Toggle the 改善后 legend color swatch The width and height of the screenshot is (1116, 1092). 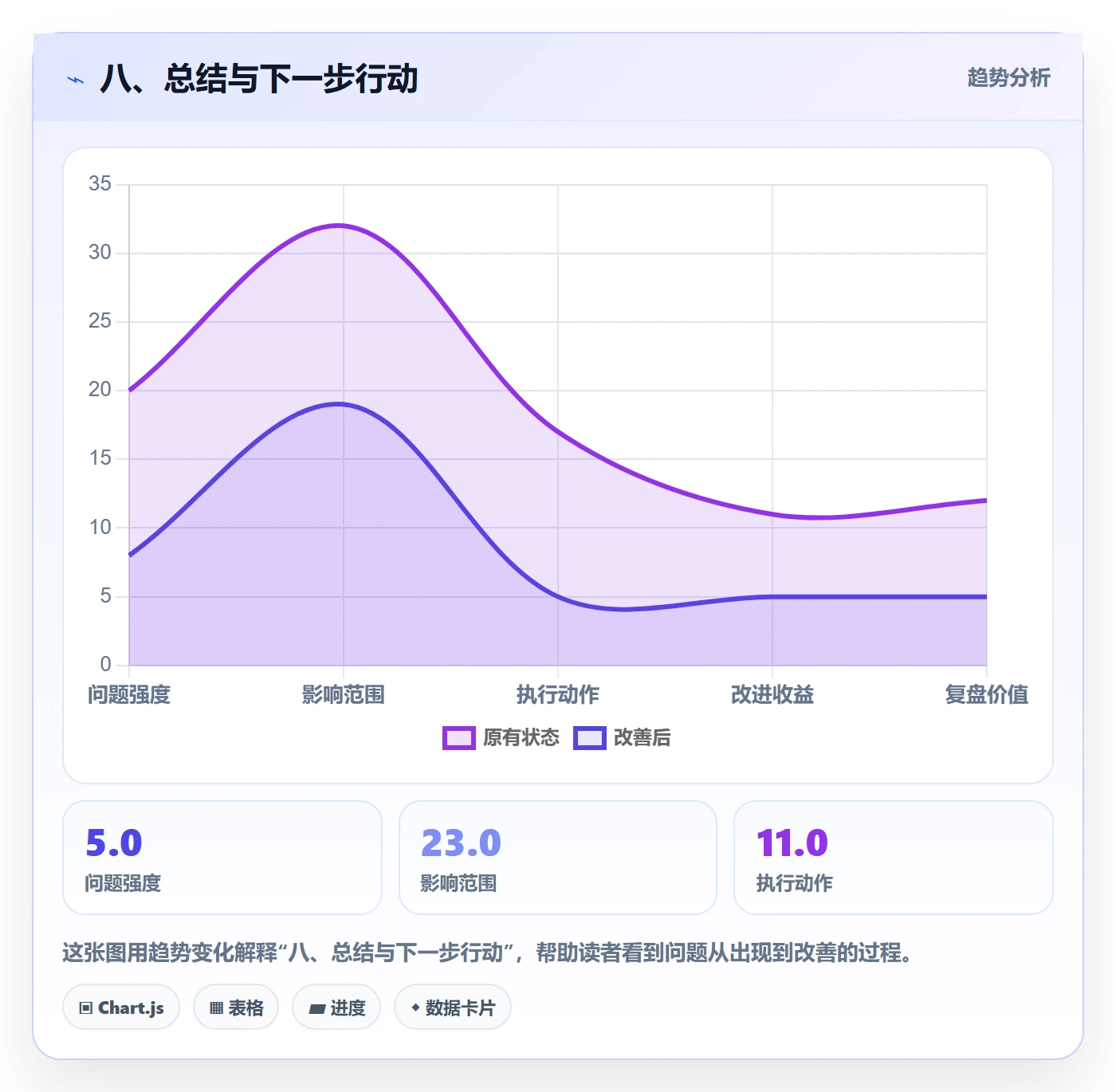click(x=590, y=738)
